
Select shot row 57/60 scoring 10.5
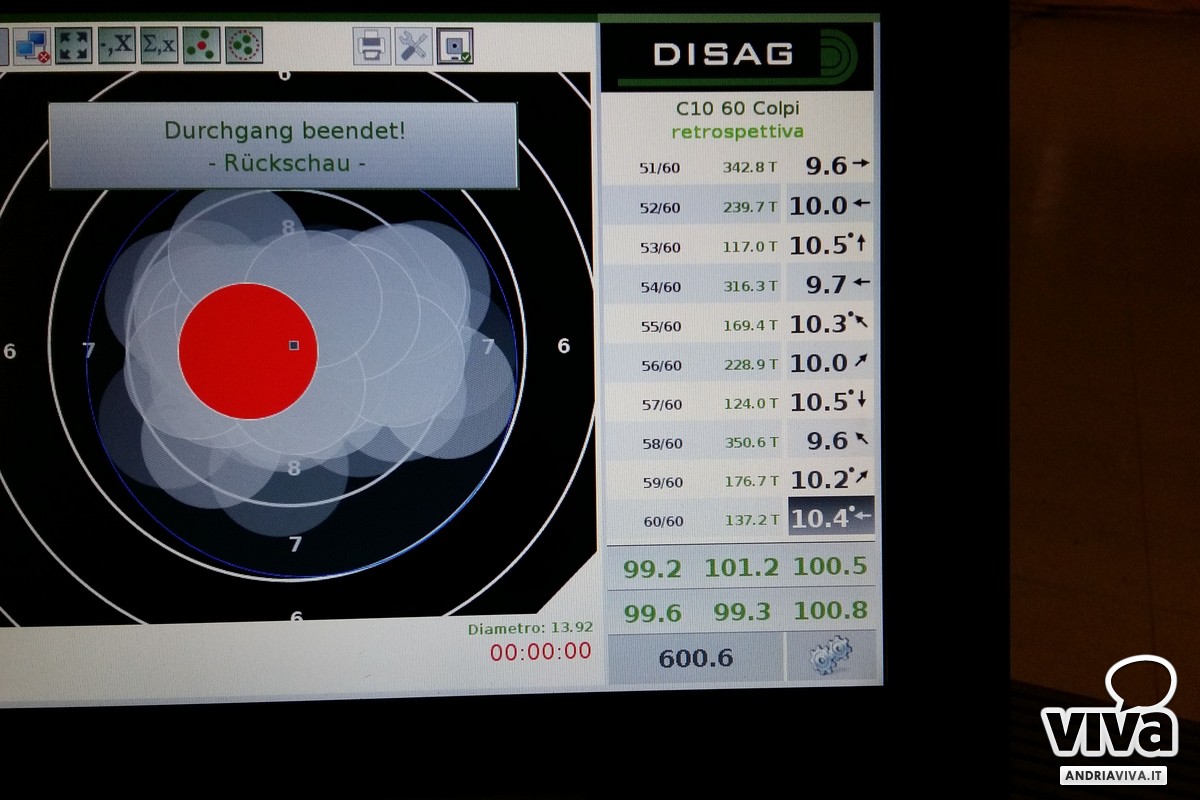pos(740,403)
